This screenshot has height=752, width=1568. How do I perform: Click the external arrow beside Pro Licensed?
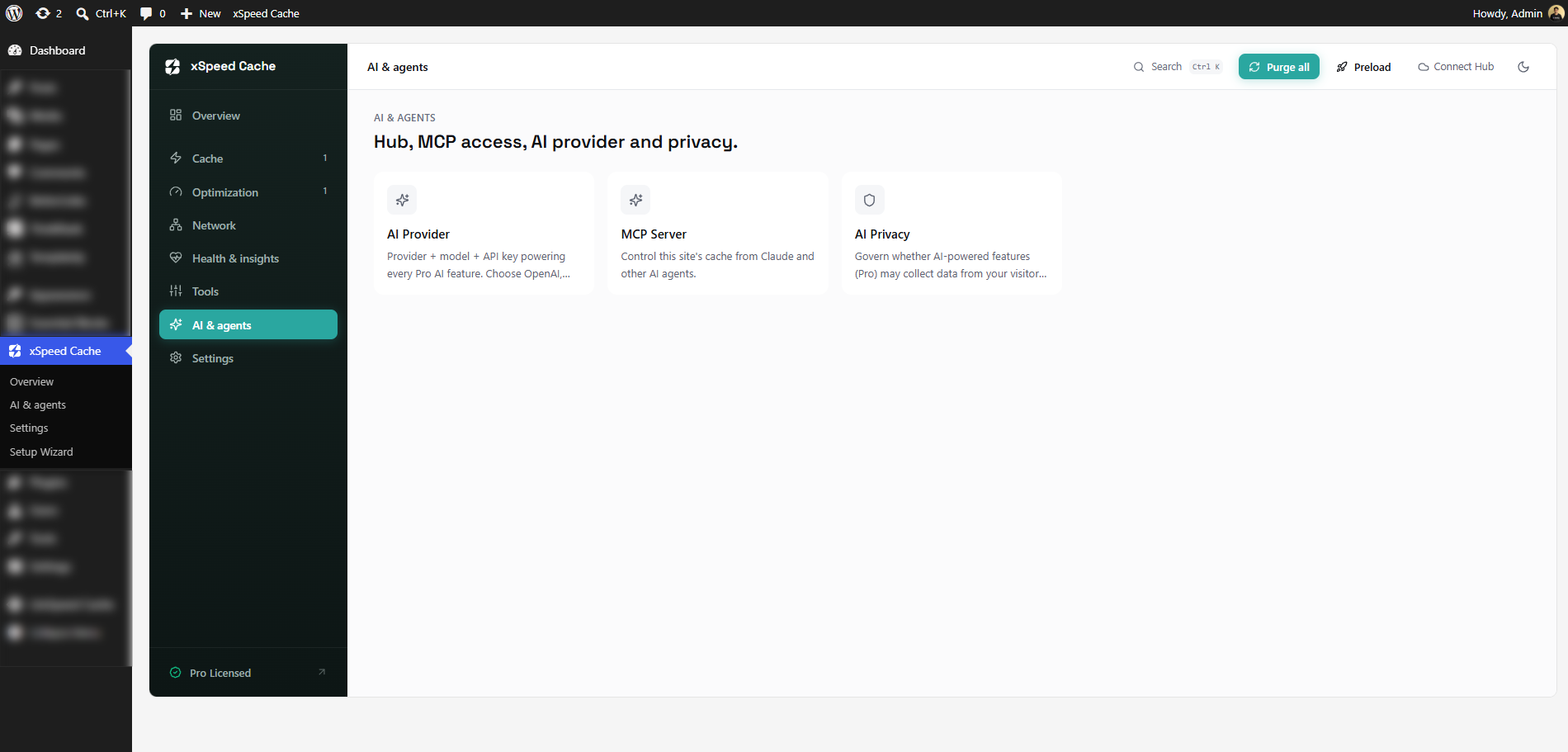[x=322, y=672]
